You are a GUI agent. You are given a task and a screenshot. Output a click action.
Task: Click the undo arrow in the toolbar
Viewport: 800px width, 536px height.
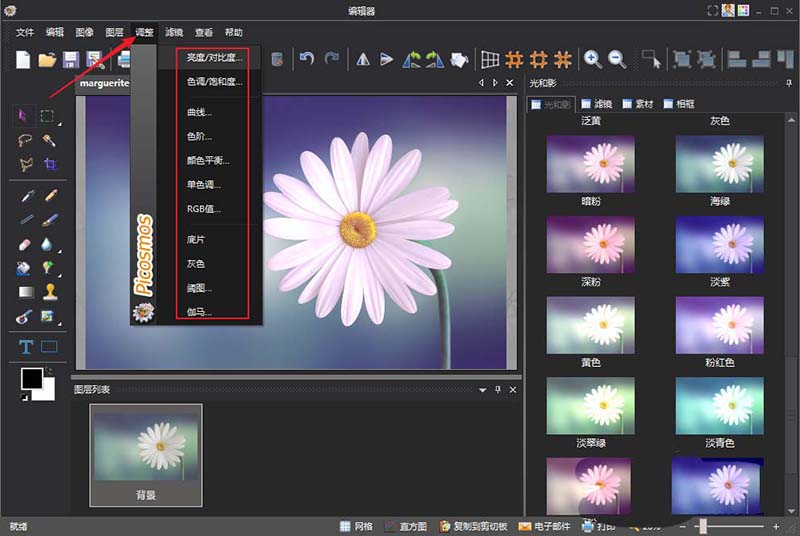[x=307, y=59]
